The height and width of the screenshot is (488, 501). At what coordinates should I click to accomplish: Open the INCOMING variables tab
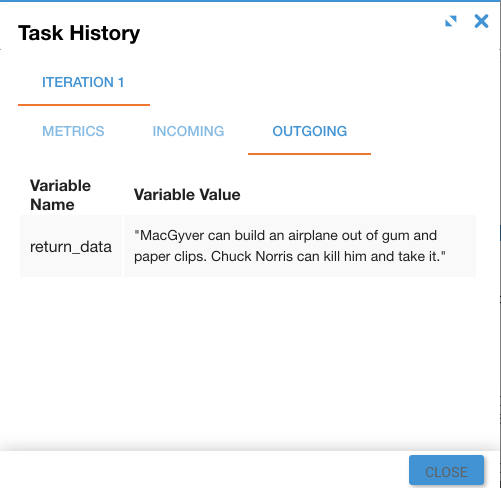click(x=188, y=131)
